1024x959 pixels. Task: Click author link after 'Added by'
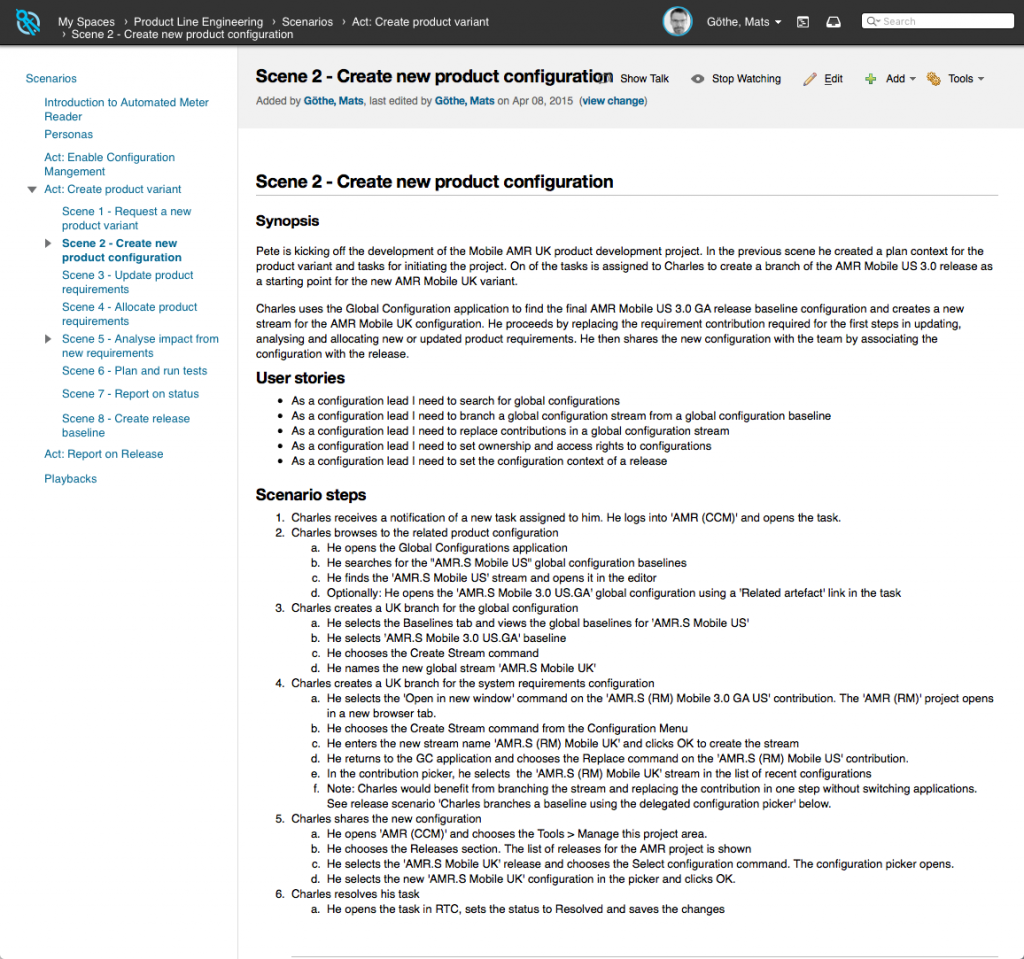pos(334,101)
